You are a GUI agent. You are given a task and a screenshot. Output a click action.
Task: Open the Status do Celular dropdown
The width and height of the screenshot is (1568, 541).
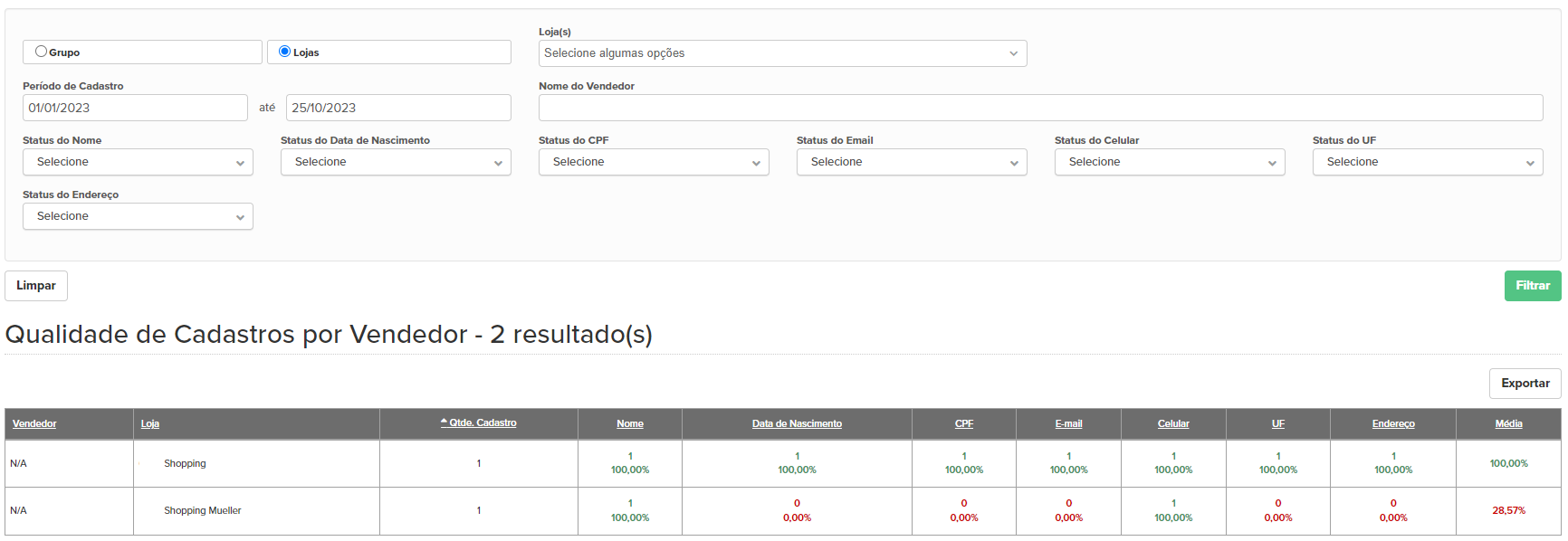coord(1170,162)
